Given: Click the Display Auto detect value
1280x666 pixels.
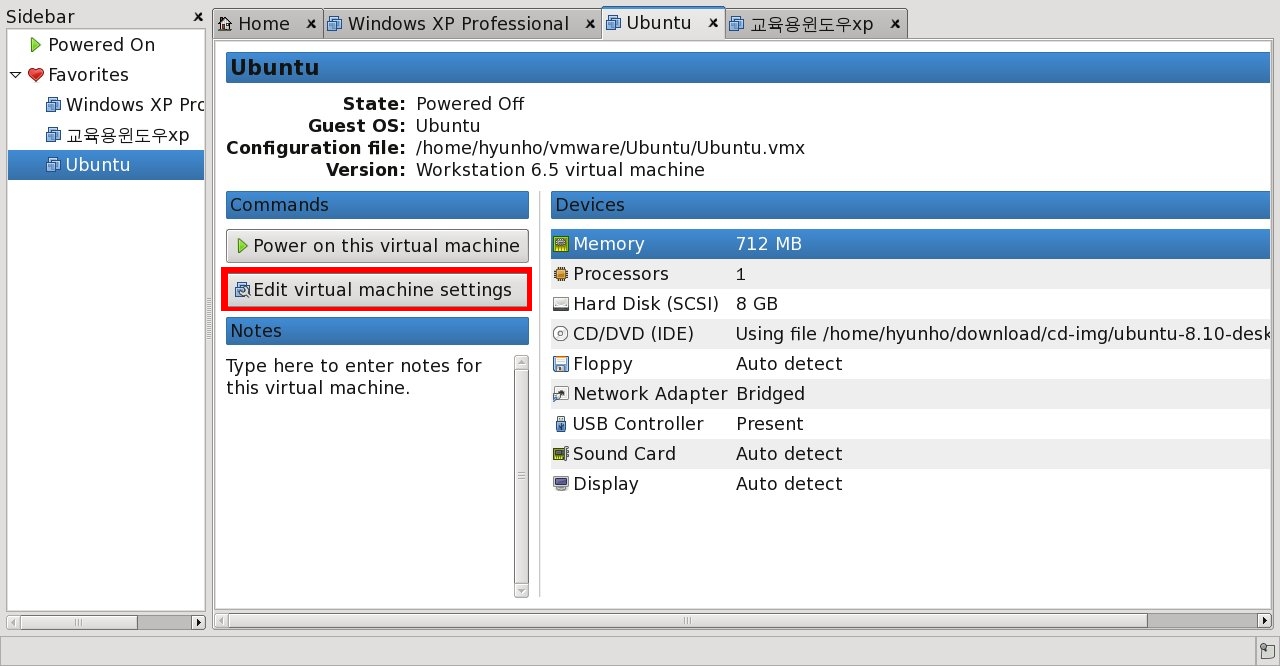Looking at the screenshot, I should (789, 484).
